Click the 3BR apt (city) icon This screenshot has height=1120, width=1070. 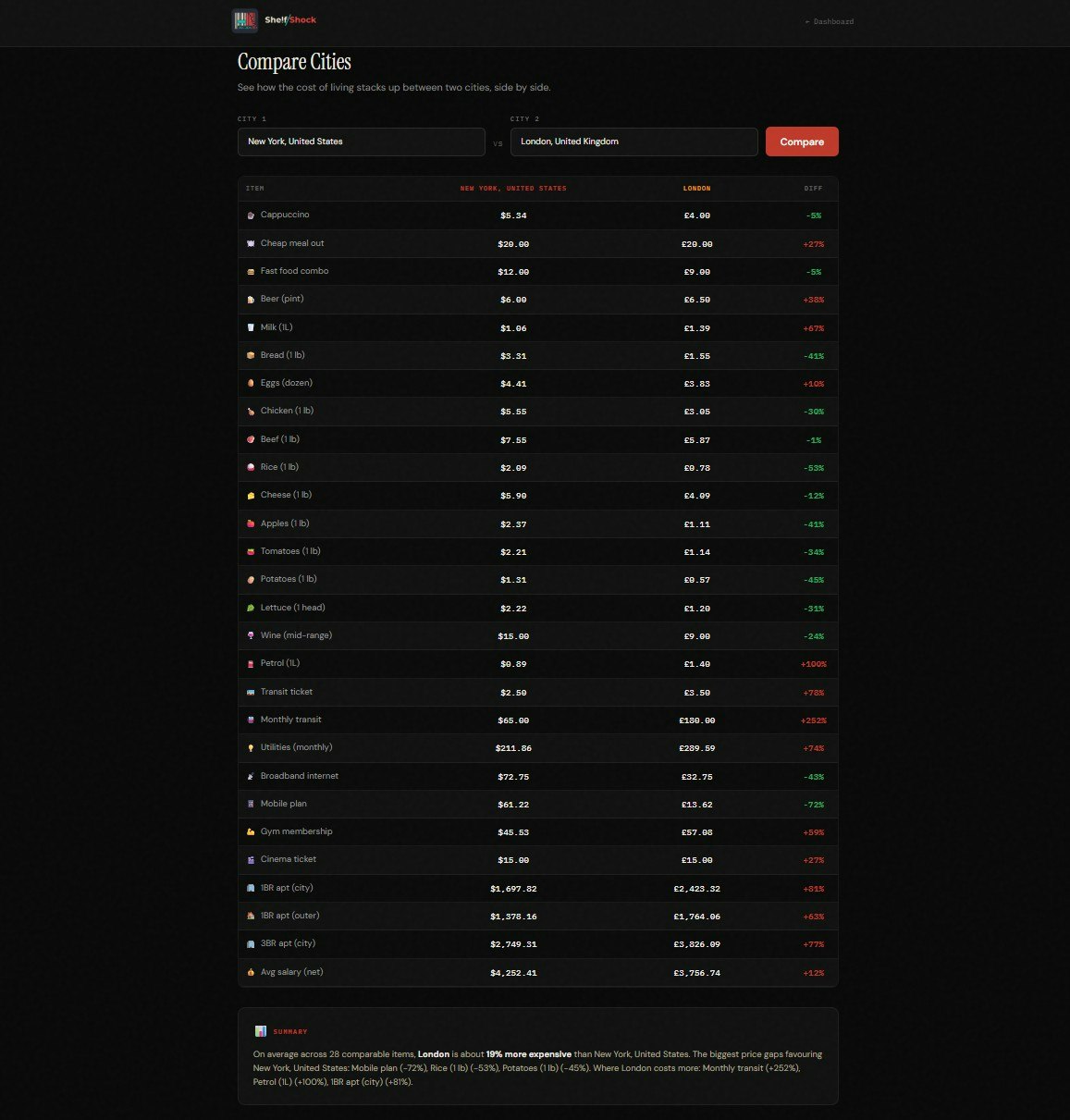[251, 944]
